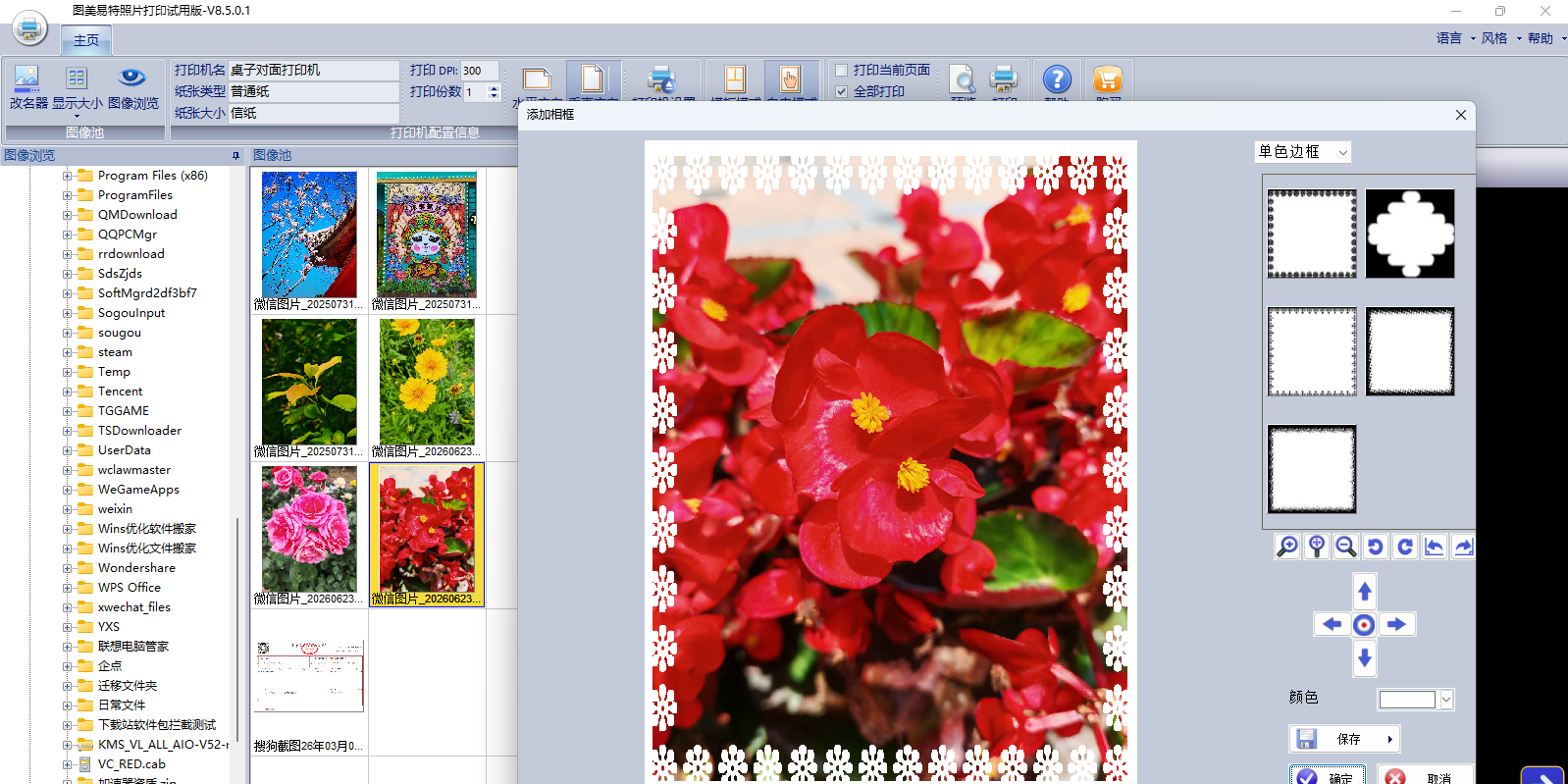This screenshot has width=1568, height=784.
Task: Expand the UserData folder node
Action: tap(68, 450)
